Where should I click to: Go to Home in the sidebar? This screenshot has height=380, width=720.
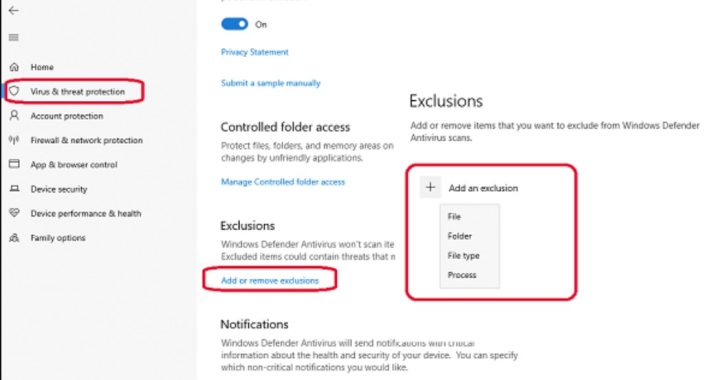(42, 67)
